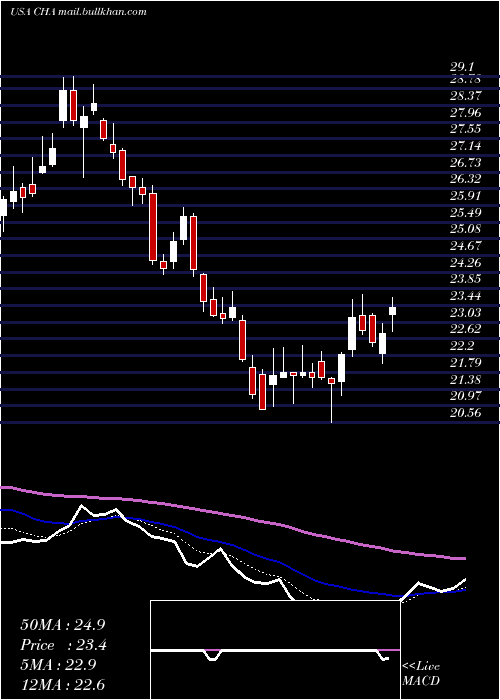Image resolution: width=500 pixels, height=700 pixels.
Task: Click the Price : 23.4 readout
Action: (63, 645)
